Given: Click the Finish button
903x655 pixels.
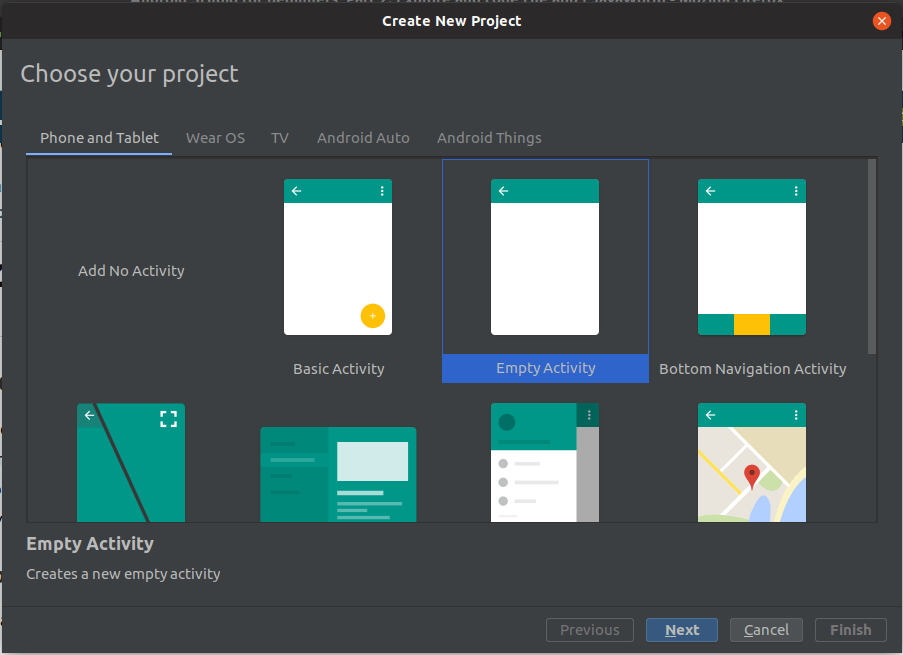Looking at the screenshot, I should 850,630.
